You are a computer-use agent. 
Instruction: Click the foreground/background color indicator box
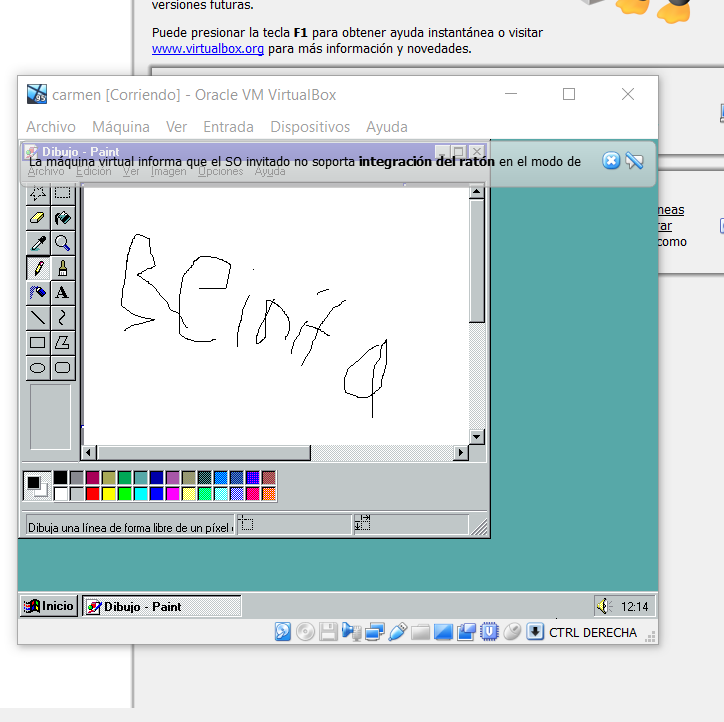pos(37,486)
